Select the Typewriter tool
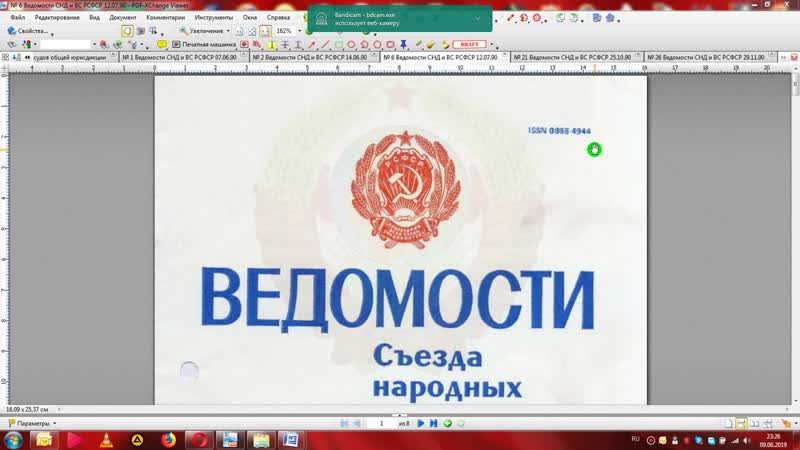This screenshot has height=450, width=800. pyautogui.click(x=204, y=44)
